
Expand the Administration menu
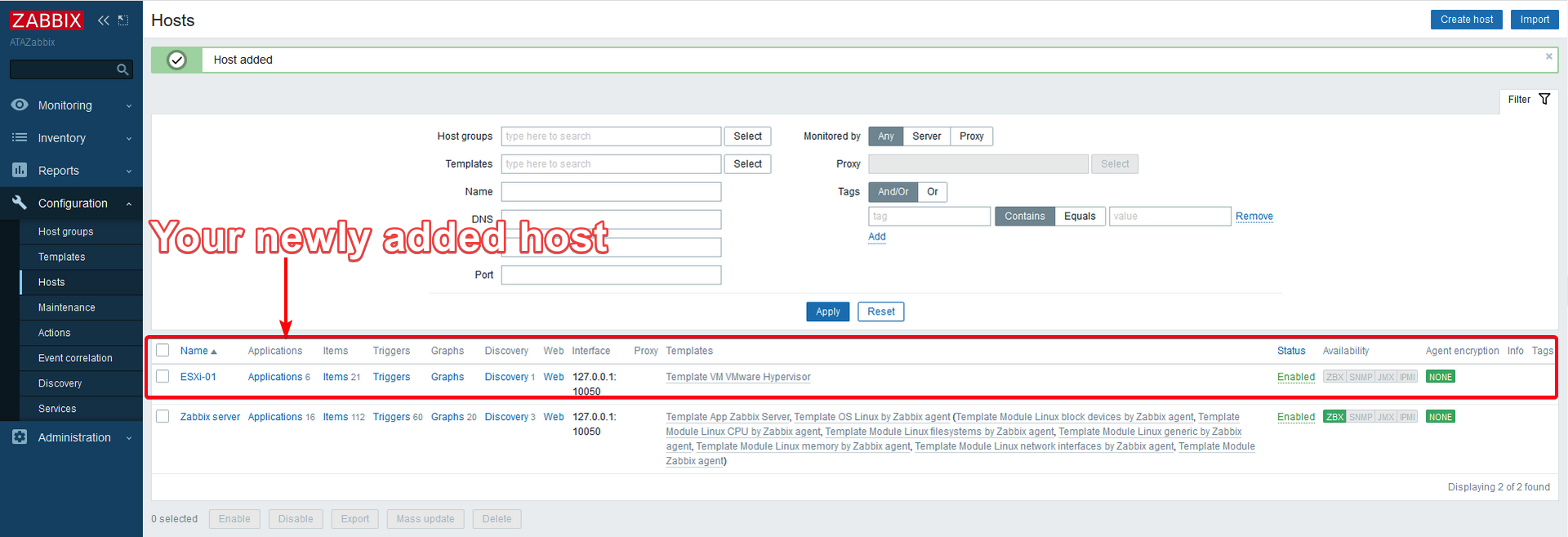pos(71,437)
